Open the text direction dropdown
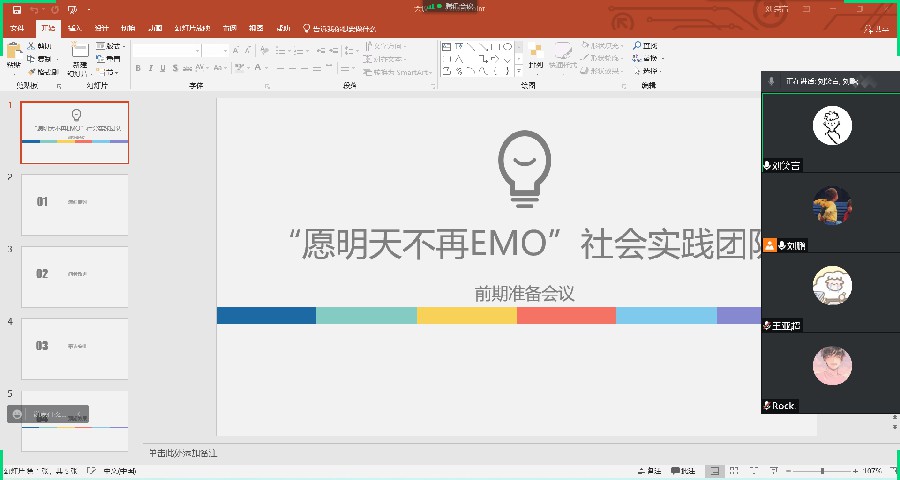 click(x=385, y=46)
